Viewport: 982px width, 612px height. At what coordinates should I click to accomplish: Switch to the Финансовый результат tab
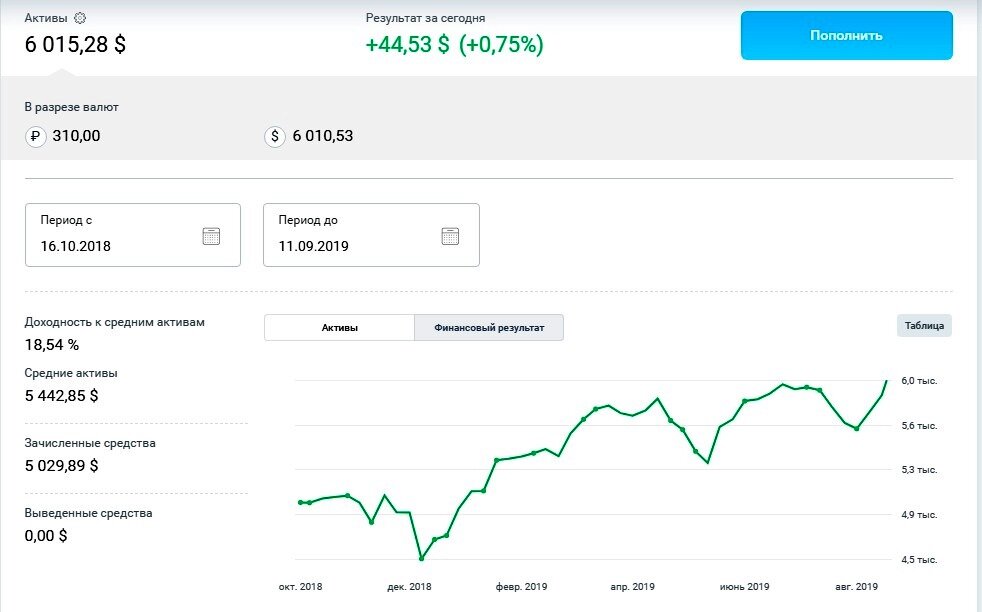pyautogui.click(x=489, y=328)
